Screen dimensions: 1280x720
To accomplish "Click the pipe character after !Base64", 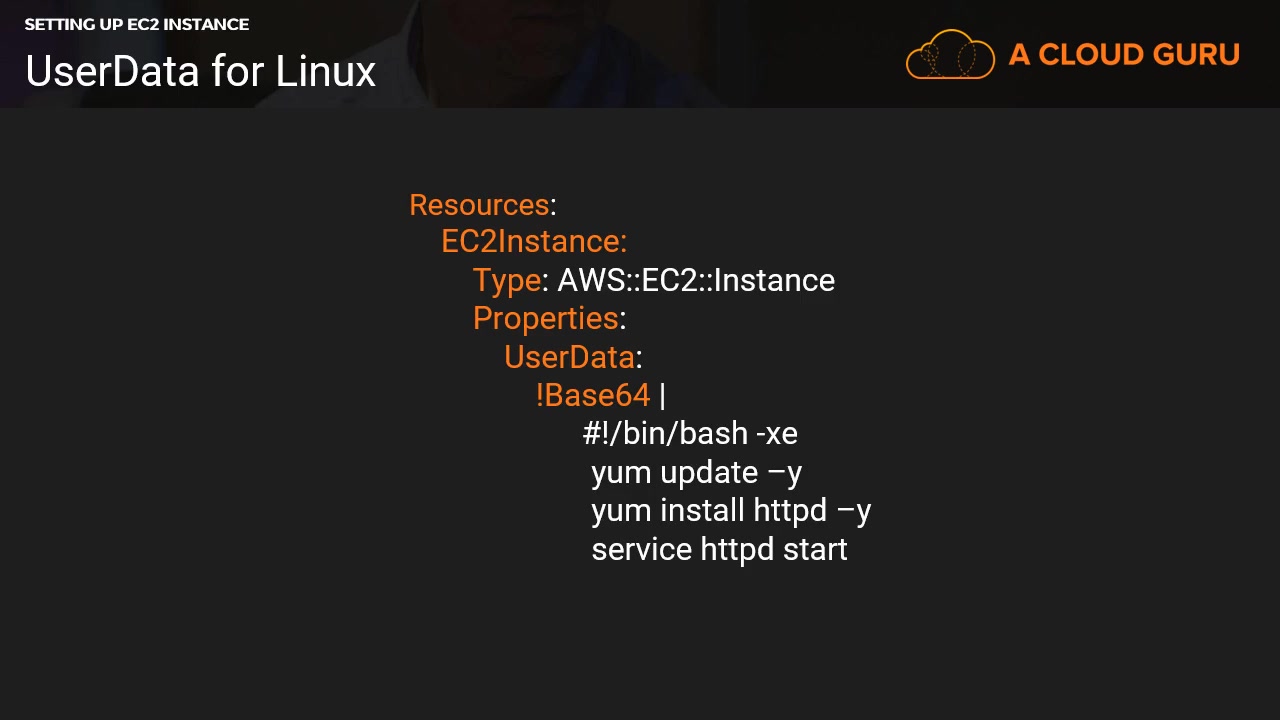I will (662, 396).
